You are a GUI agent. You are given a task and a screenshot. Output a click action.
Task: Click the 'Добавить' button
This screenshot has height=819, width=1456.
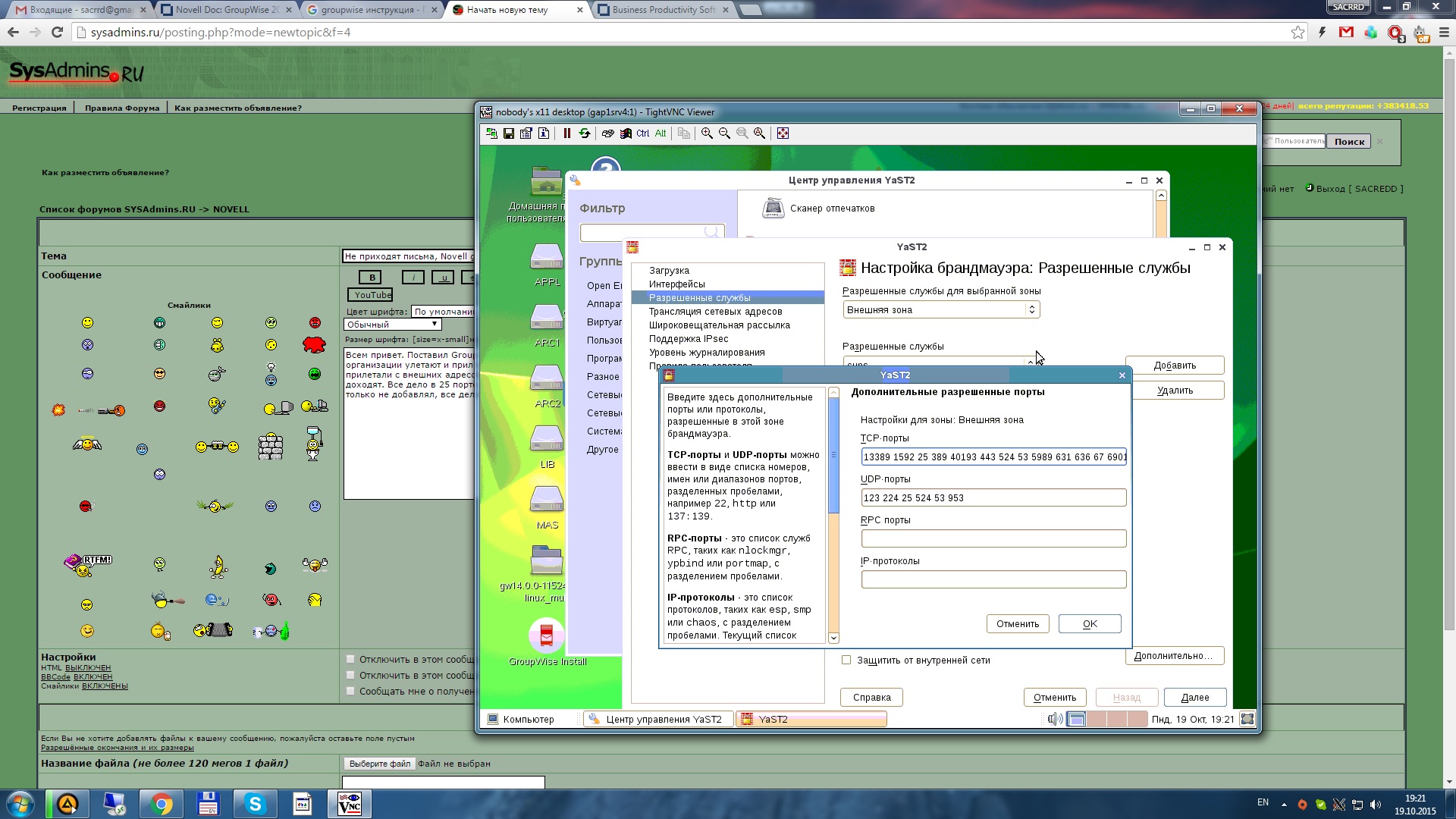1175,366
